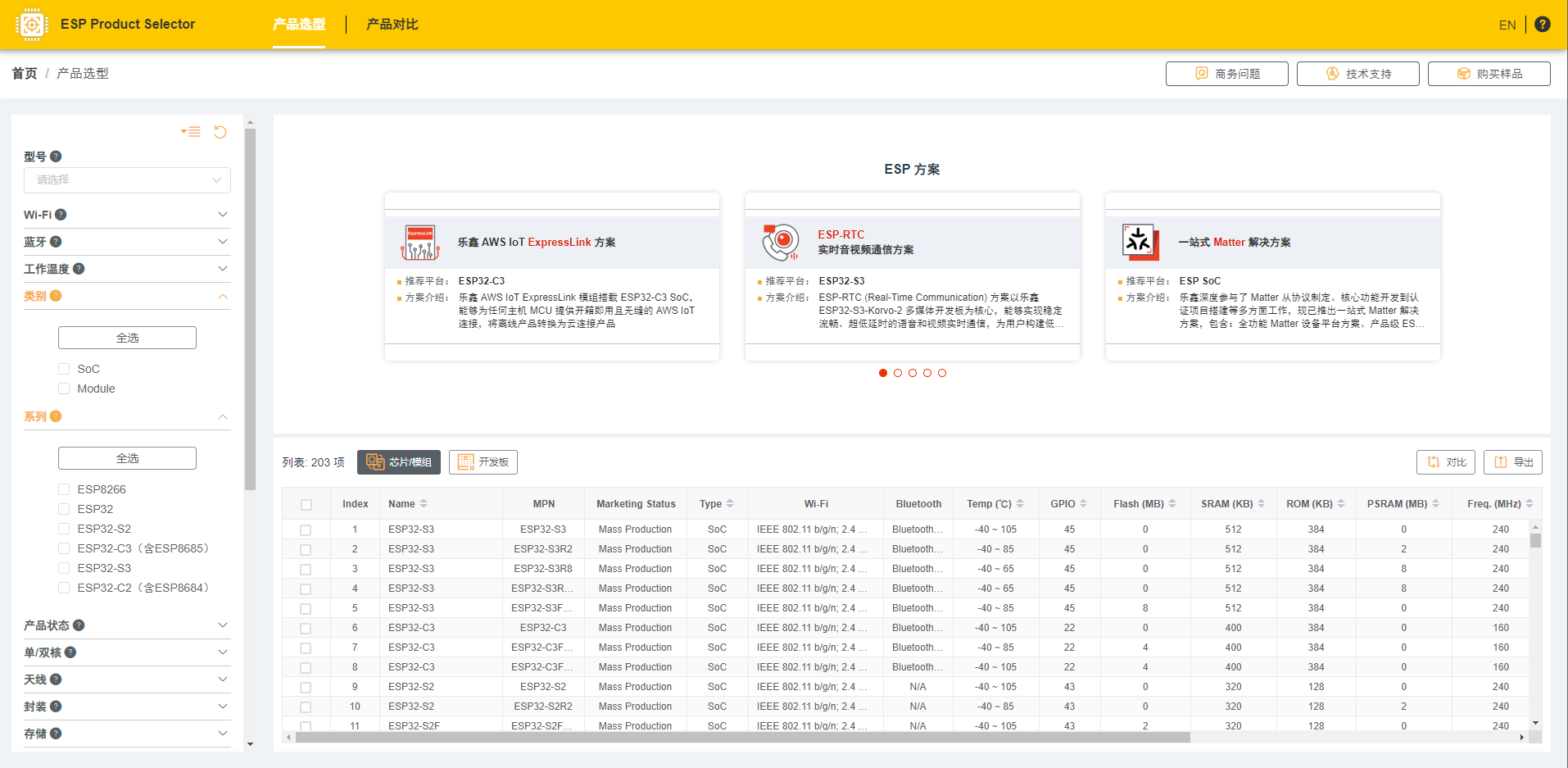Image resolution: width=1568 pixels, height=768 pixels.
Task: Sort table by Name column arrows
Action: 424,504
